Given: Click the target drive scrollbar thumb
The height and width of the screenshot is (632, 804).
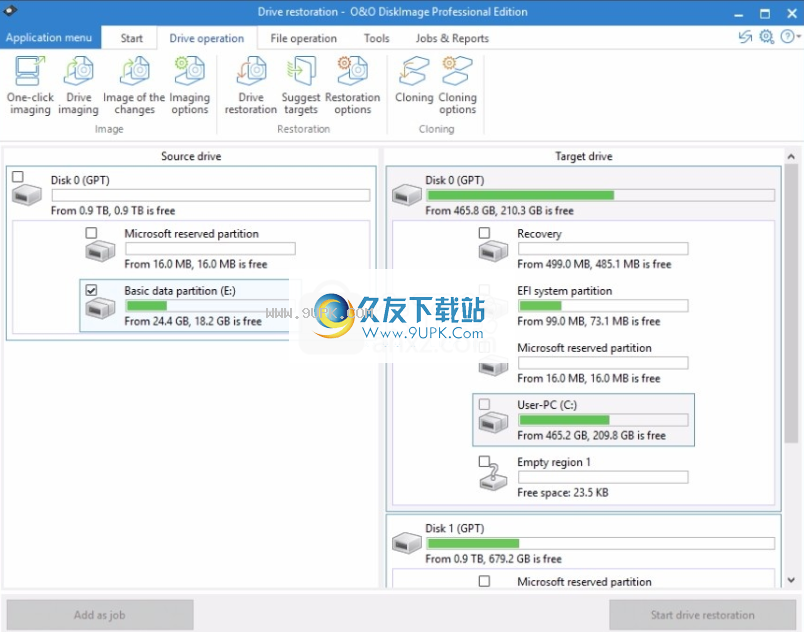Looking at the screenshot, I should click(x=791, y=303).
